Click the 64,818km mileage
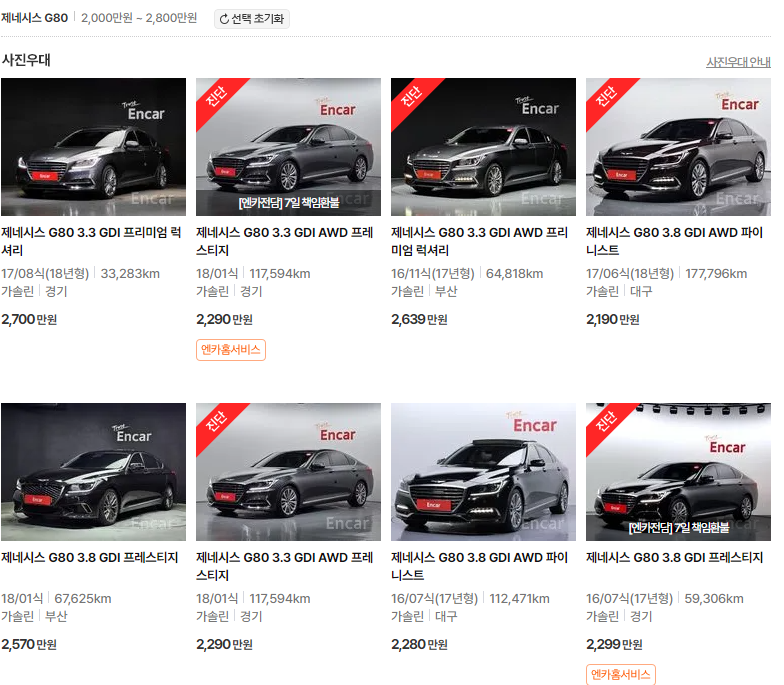This screenshot has width=784, height=685. point(514,274)
